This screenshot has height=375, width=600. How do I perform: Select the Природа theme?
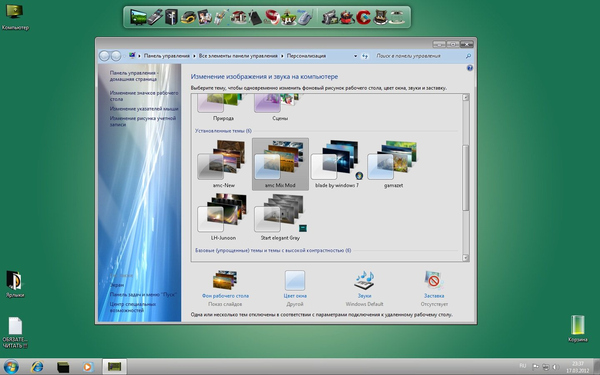223,108
